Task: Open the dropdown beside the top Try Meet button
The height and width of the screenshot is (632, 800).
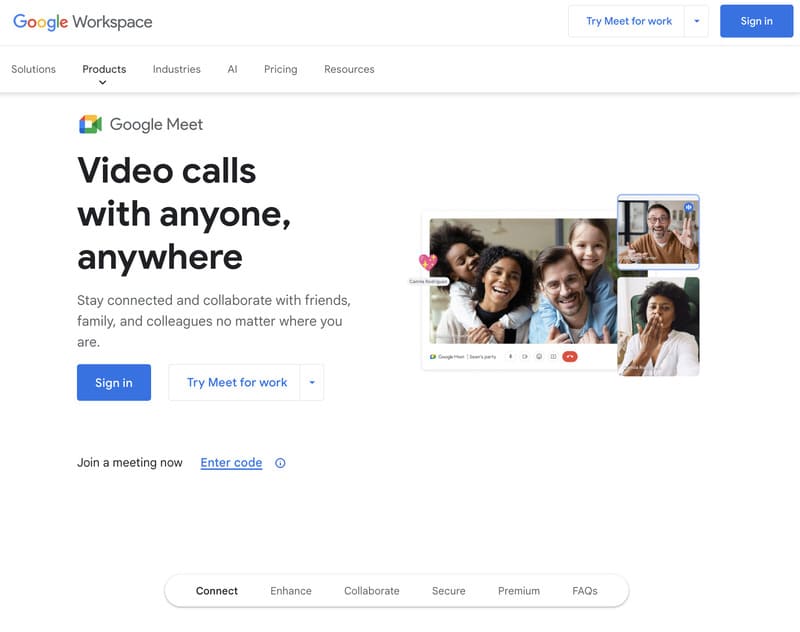Action: tap(695, 20)
